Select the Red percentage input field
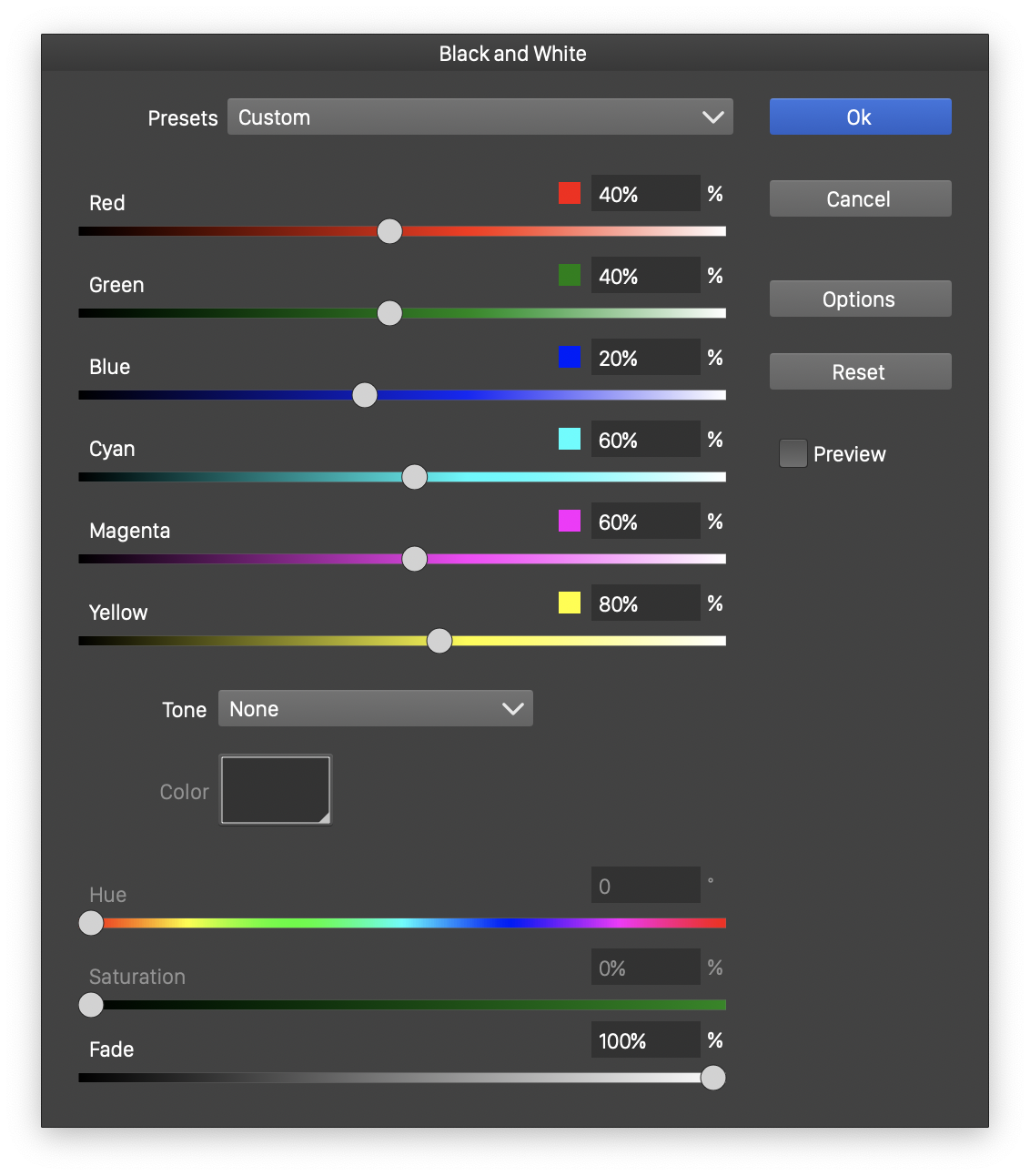Image resolution: width=1030 pixels, height=1176 pixels. [645, 194]
